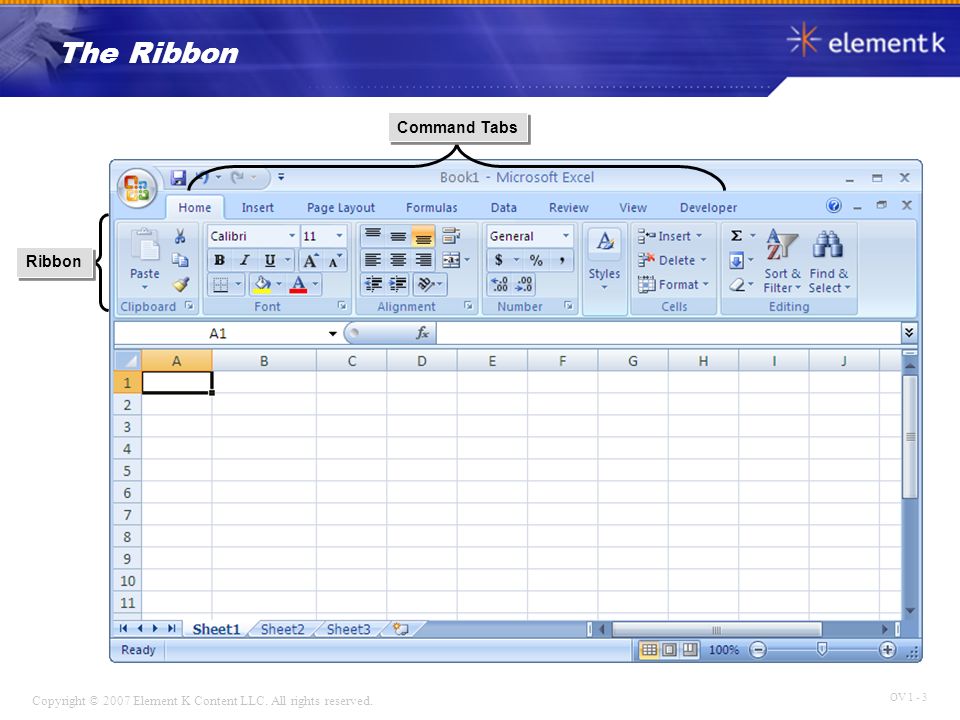This screenshot has height=720, width=960.
Task: Apply Accounting dollar number format
Action: tap(499, 260)
